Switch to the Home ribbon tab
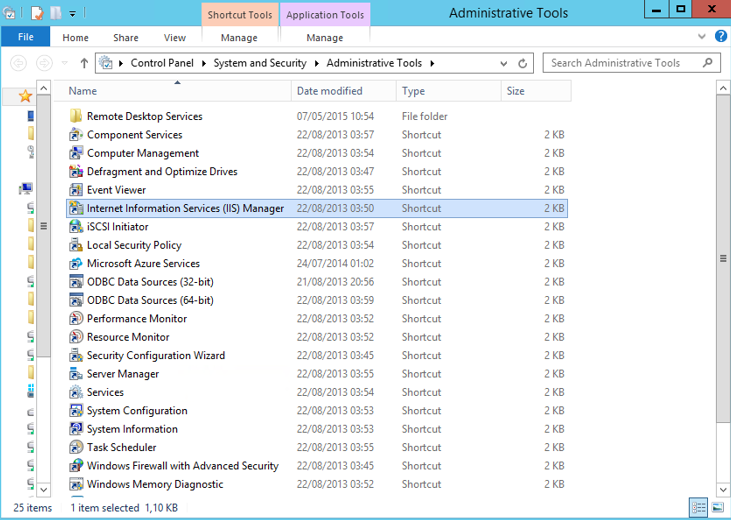 pyautogui.click(x=76, y=38)
